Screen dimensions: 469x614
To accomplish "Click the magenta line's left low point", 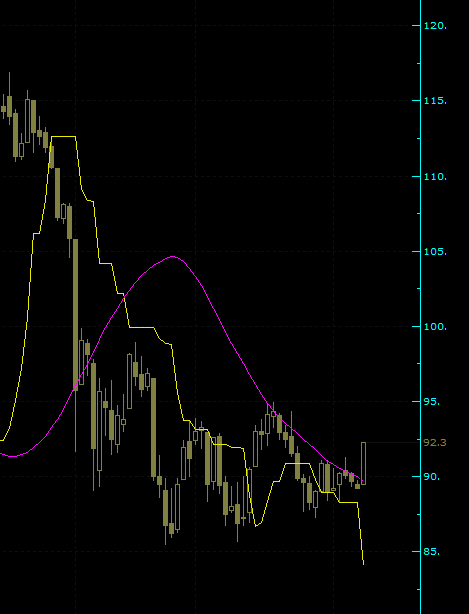I will [x=13, y=456].
